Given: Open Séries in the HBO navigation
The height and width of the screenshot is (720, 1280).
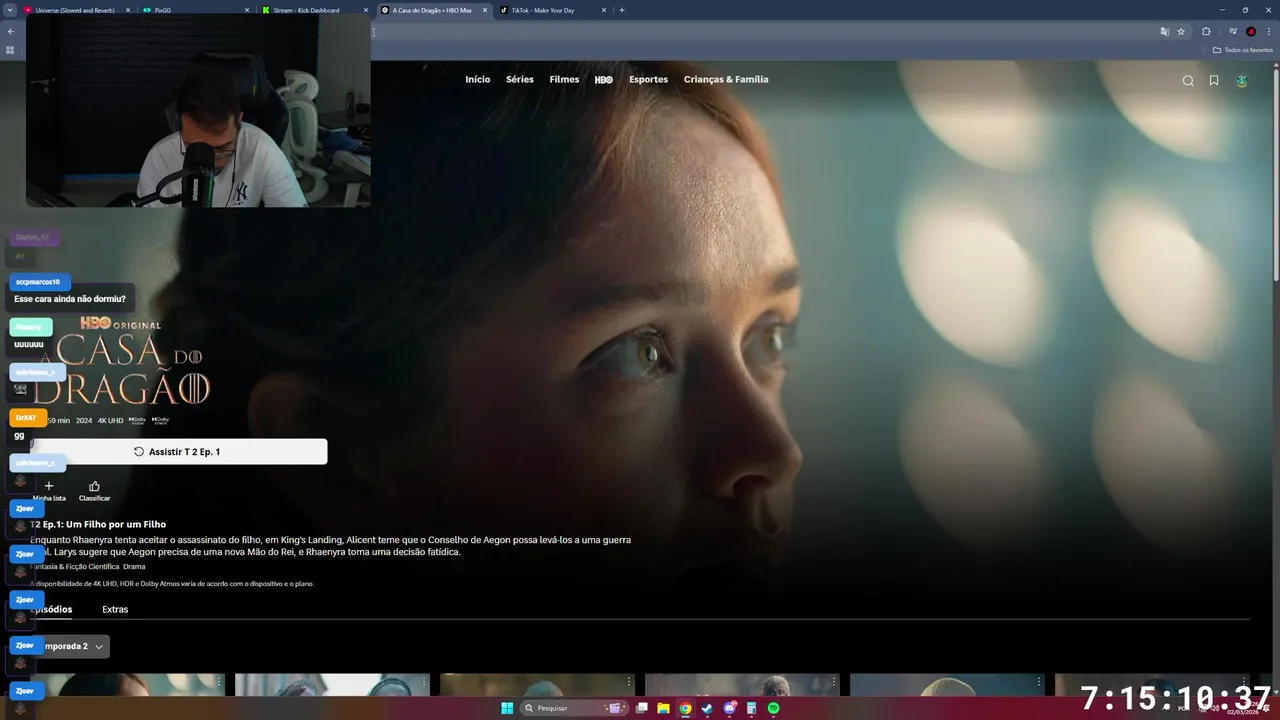Looking at the screenshot, I should 520,80.
